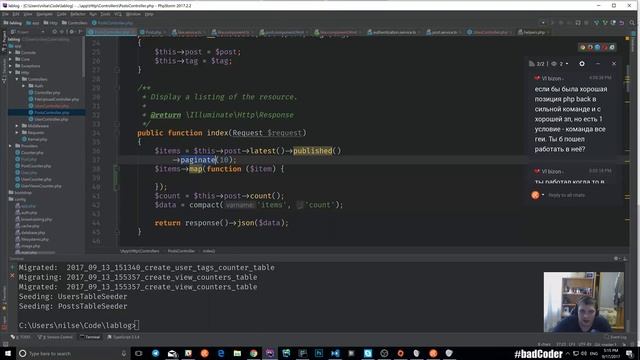
Task: Click the terminal command prompt line
Action: tap(78, 325)
